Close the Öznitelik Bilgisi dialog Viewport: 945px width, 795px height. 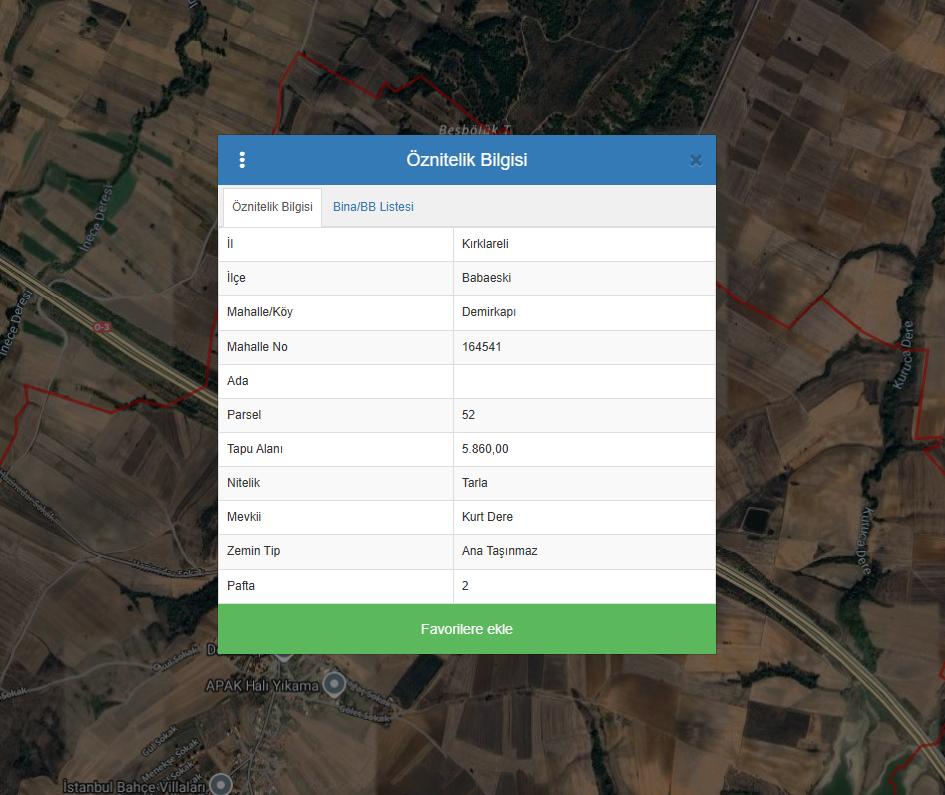(x=696, y=160)
